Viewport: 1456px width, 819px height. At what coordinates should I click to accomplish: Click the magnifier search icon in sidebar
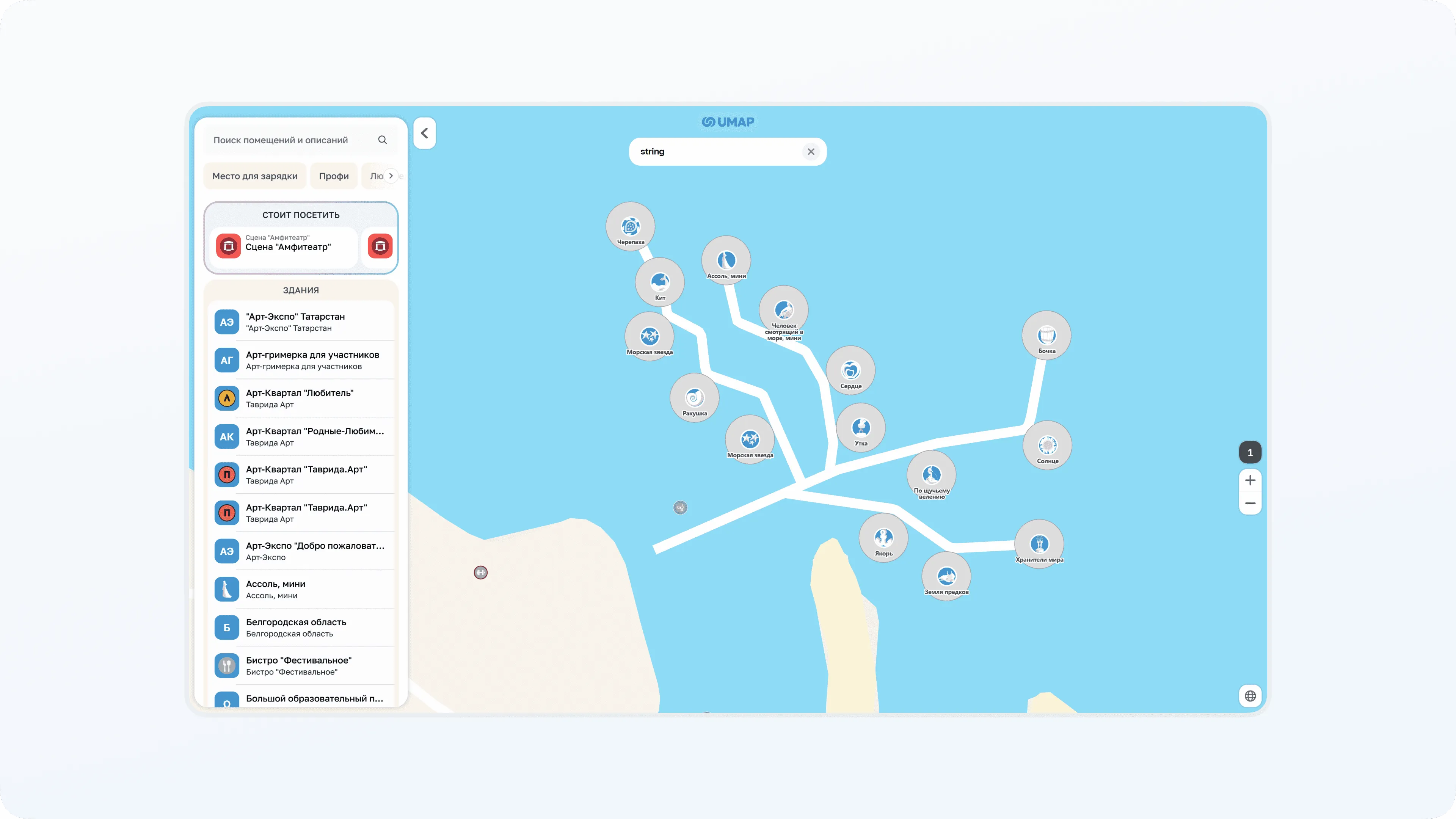(x=383, y=140)
